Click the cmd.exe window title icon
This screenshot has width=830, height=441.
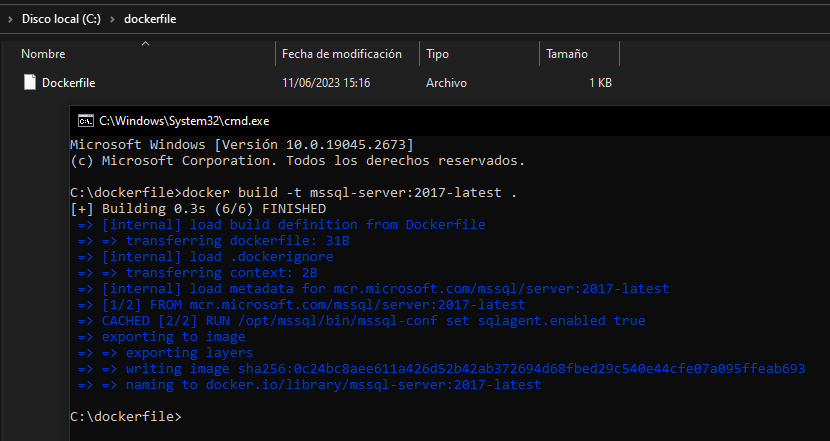pos(86,120)
